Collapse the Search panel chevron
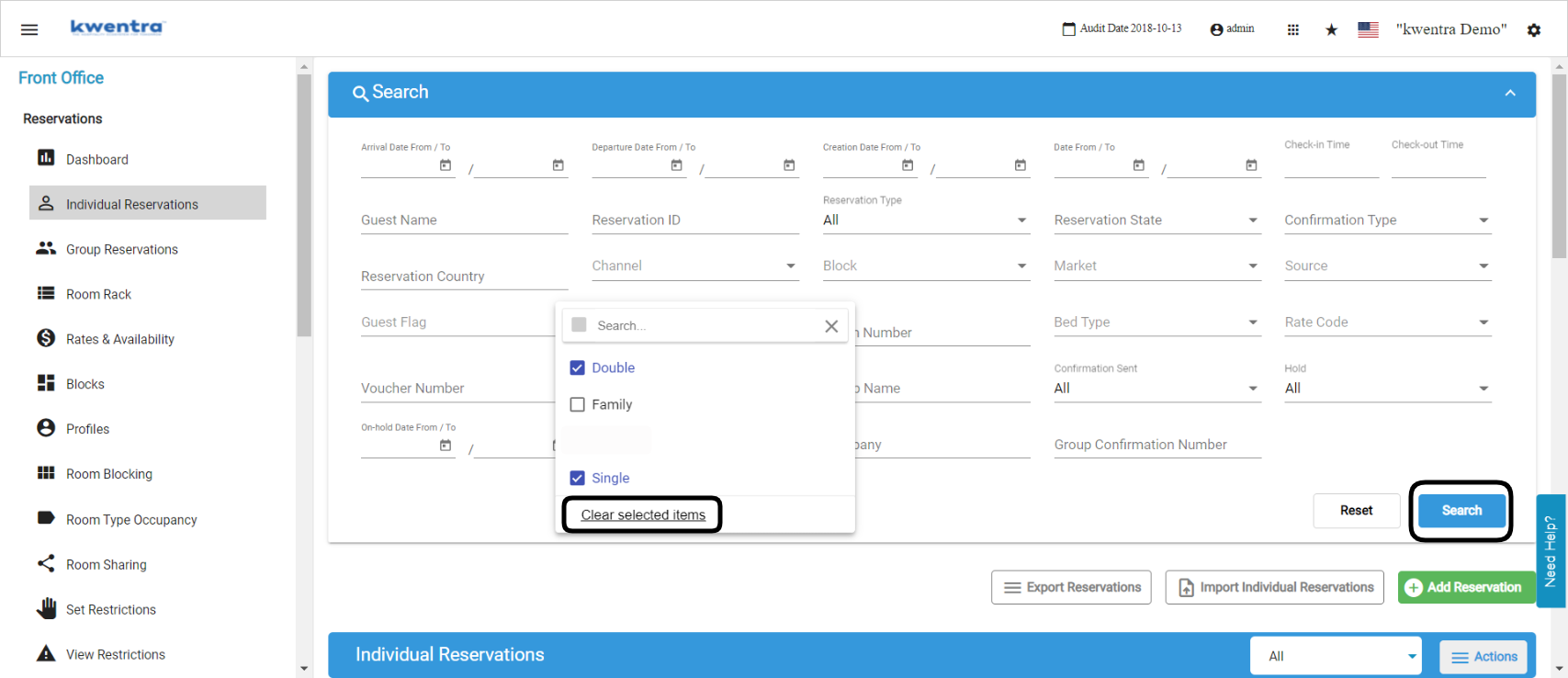The height and width of the screenshot is (678, 1568). click(x=1510, y=93)
